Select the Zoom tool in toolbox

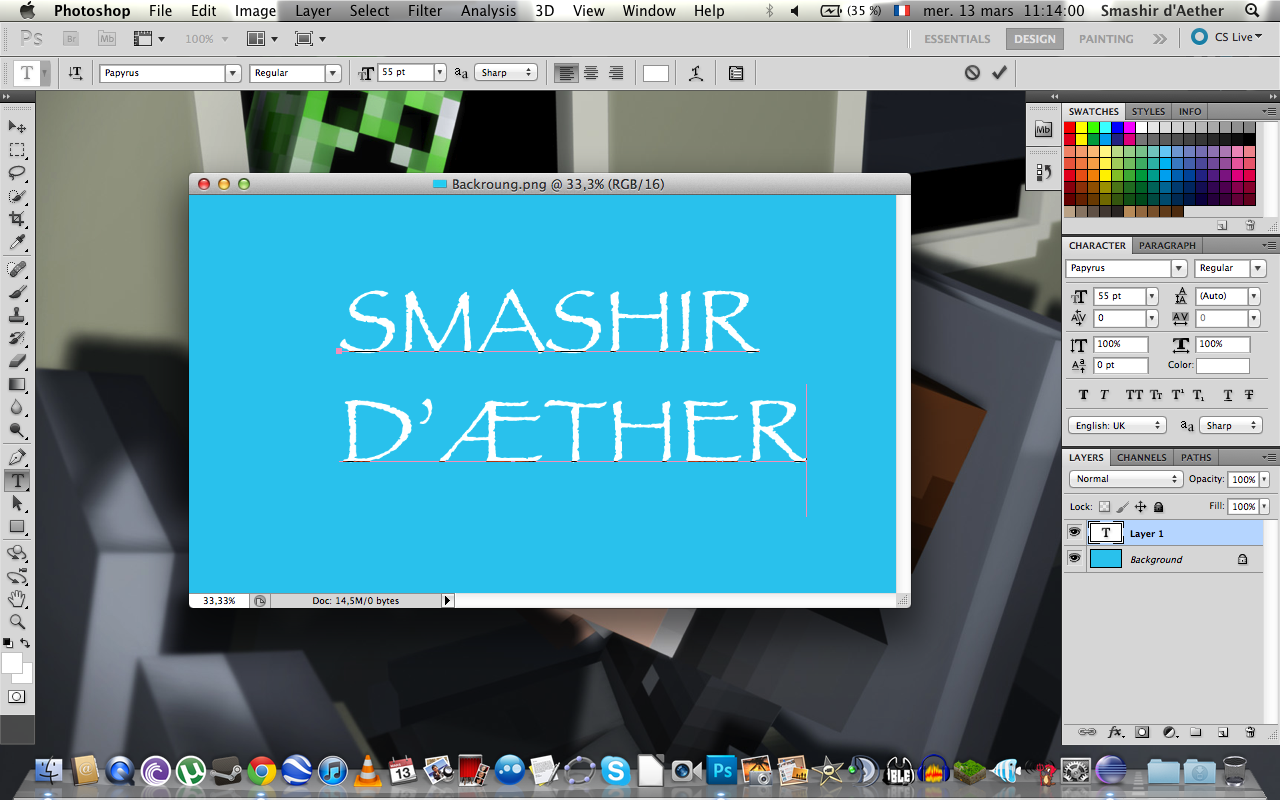(17, 621)
